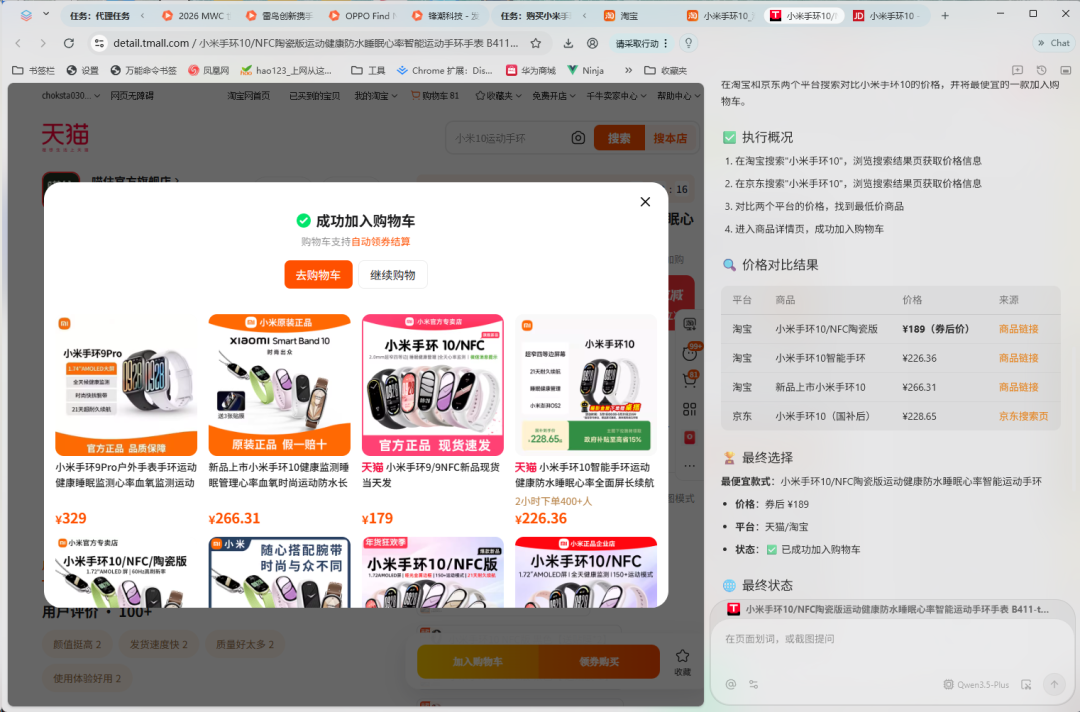The height and width of the screenshot is (712, 1080).
Task: Click the Tmall search box
Action: click(508, 138)
